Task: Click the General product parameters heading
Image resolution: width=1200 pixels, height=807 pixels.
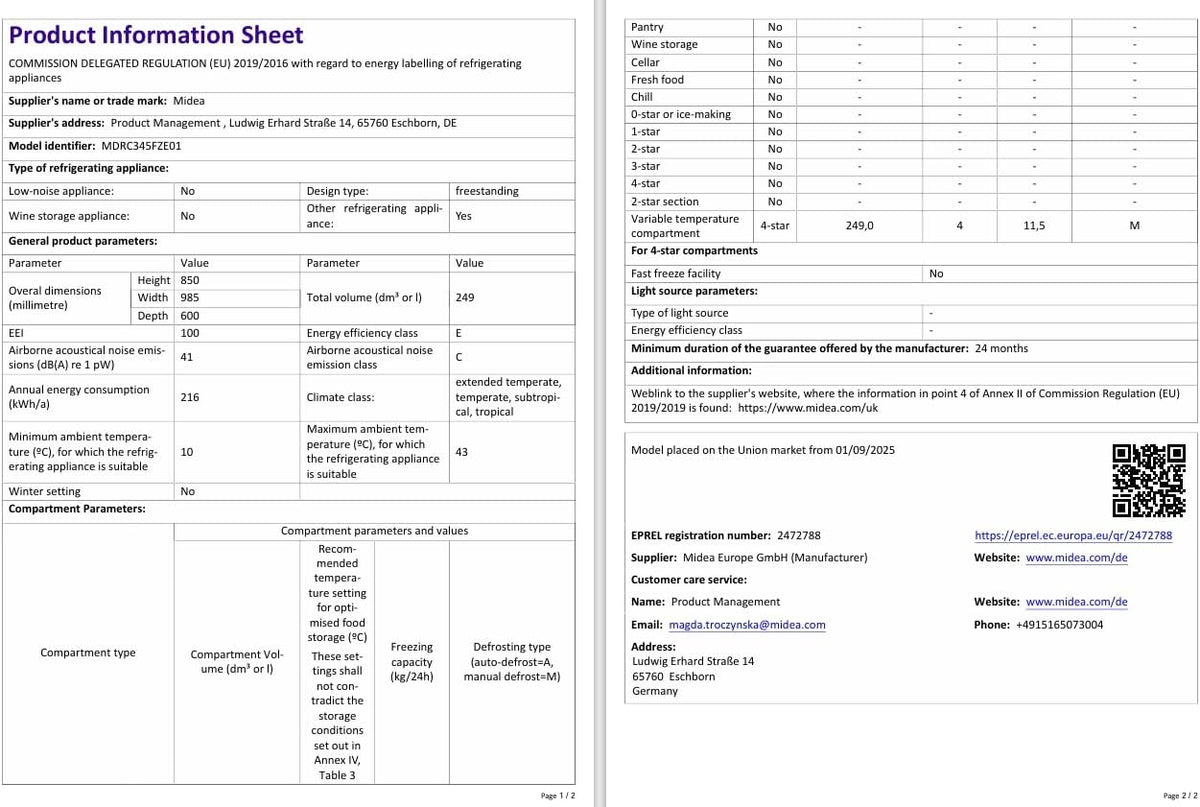Action: [83, 241]
